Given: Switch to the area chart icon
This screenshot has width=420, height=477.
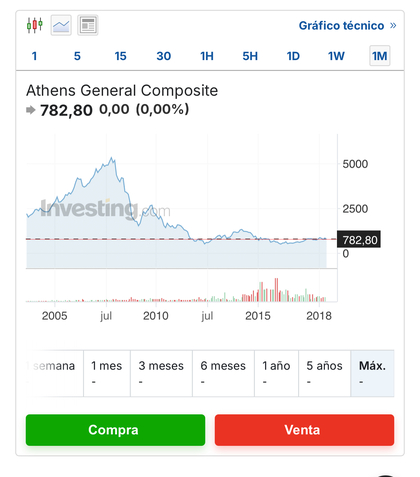Looking at the screenshot, I should pyautogui.click(x=61, y=25).
